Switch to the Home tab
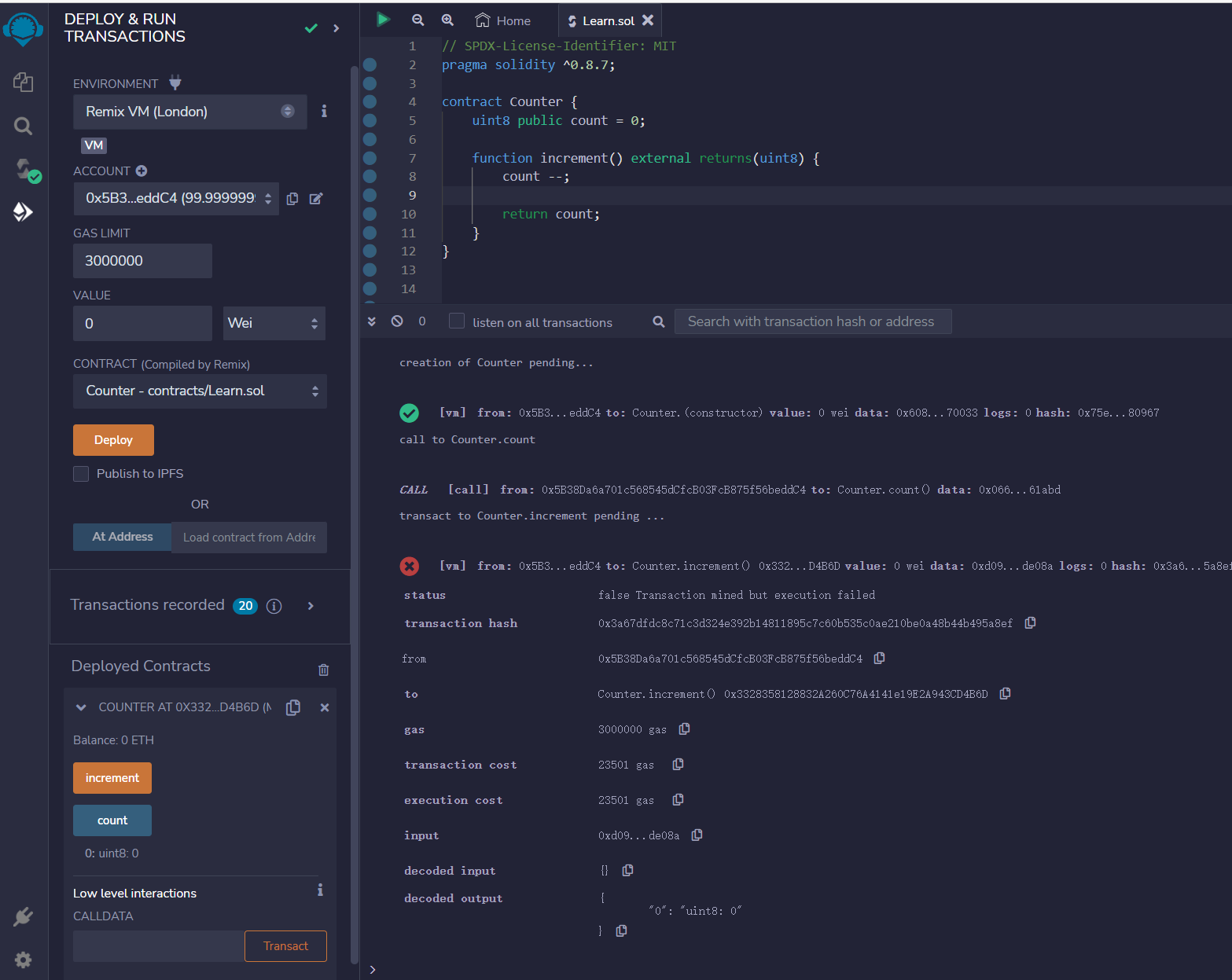The height and width of the screenshot is (980, 1232). click(503, 21)
